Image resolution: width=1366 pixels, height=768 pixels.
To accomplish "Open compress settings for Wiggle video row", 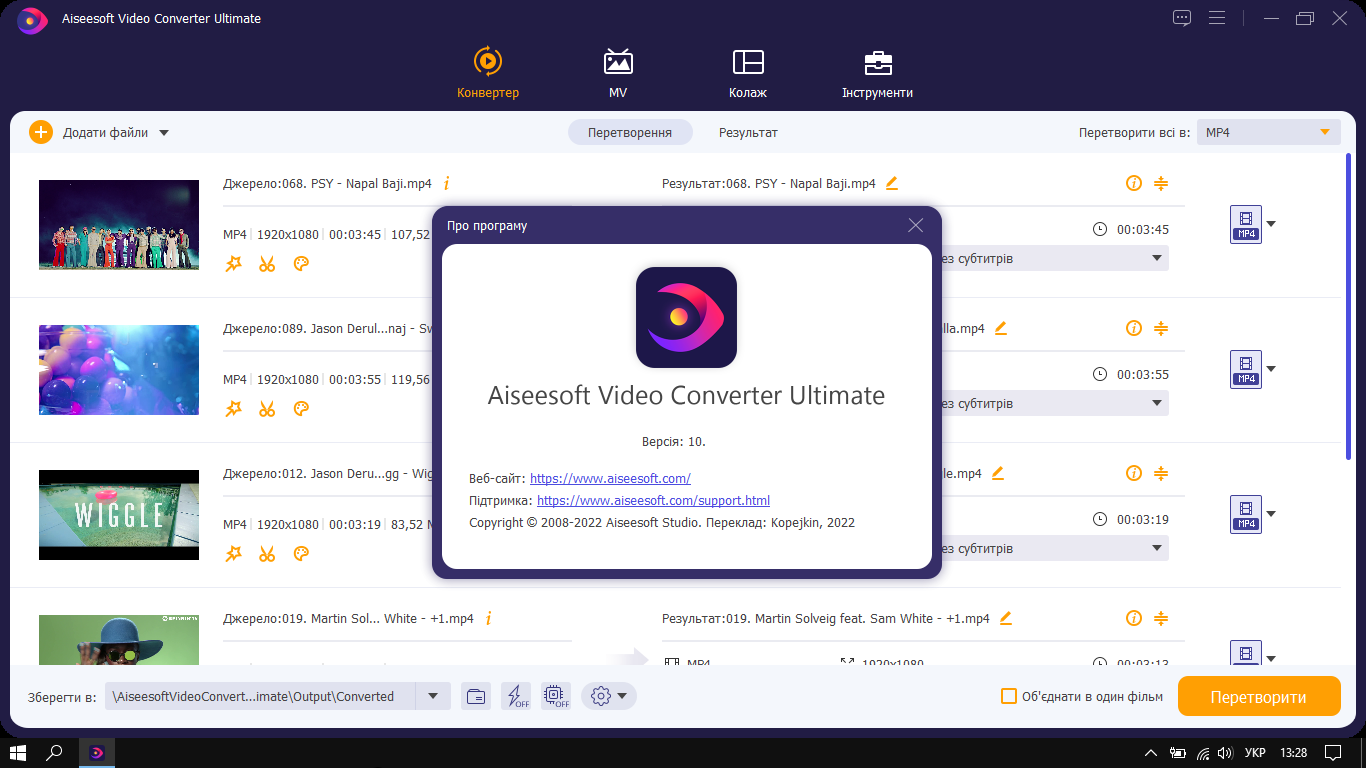I will (x=1161, y=473).
